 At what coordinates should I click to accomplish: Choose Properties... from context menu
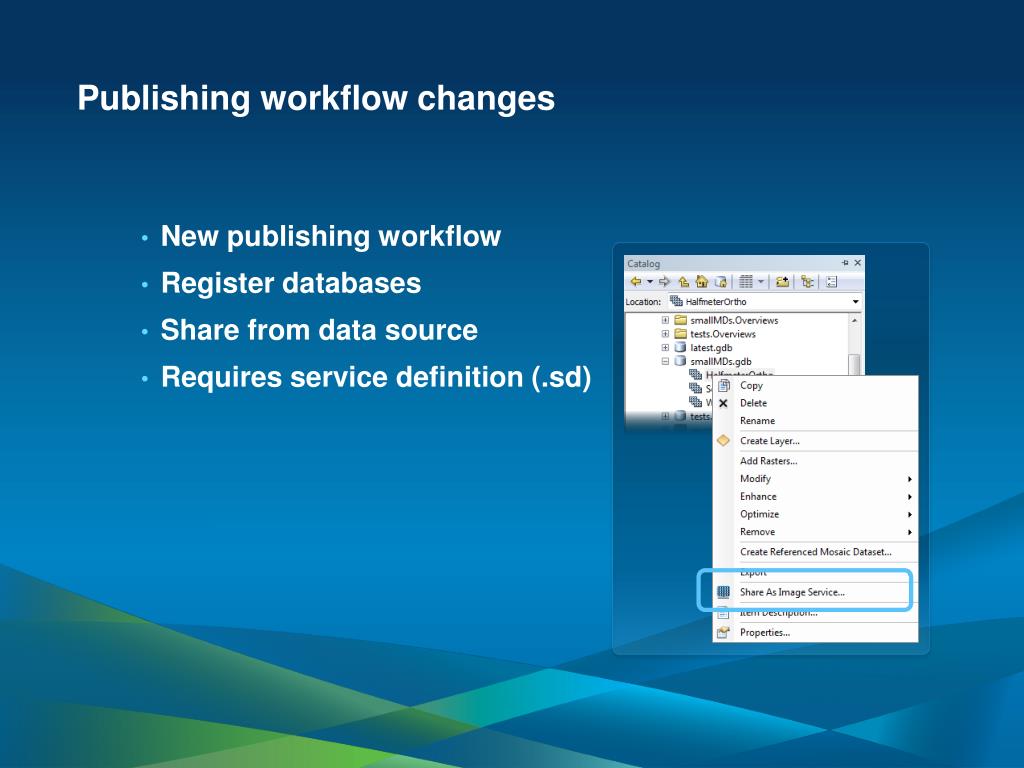click(816, 632)
